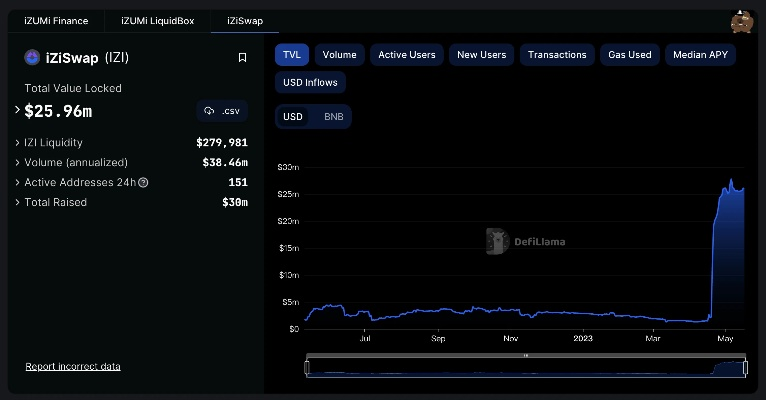
Task: Expand the IZI Liquidity row
Action: click(x=17, y=143)
